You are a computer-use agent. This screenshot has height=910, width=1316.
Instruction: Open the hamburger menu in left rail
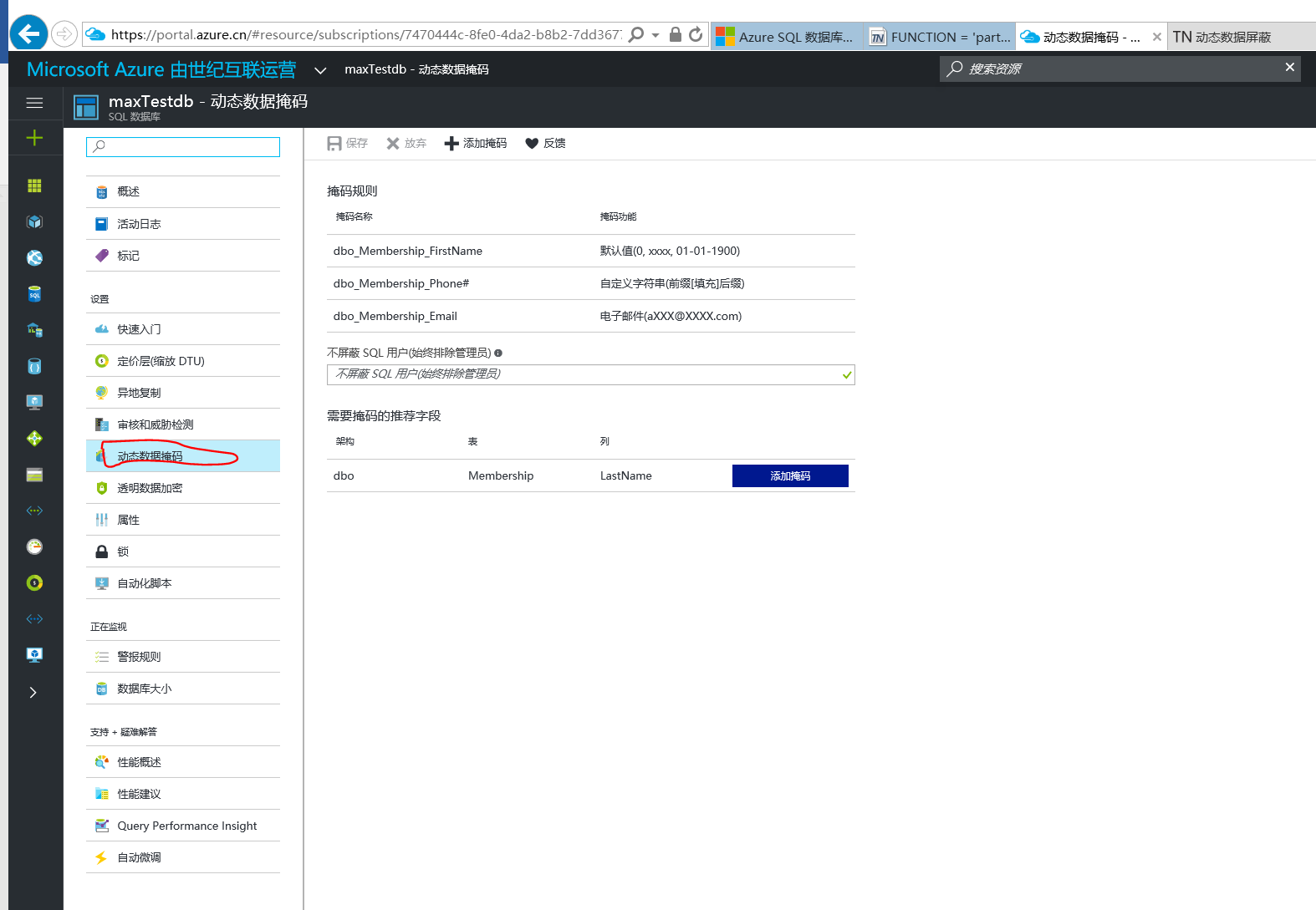(34, 103)
